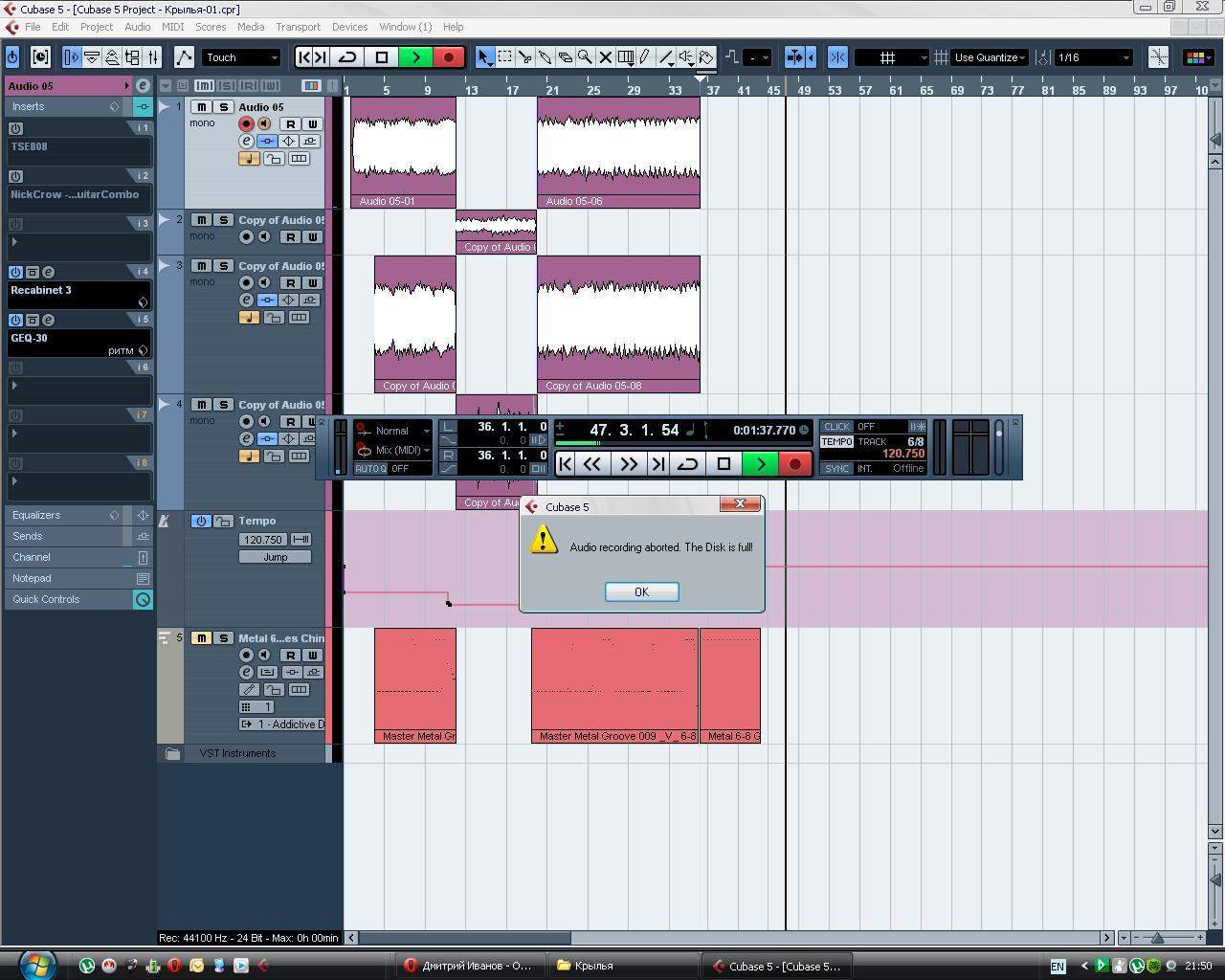The width and height of the screenshot is (1225, 980).
Task: Solo the Metal 6-8 instrument track
Action: click(222, 638)
